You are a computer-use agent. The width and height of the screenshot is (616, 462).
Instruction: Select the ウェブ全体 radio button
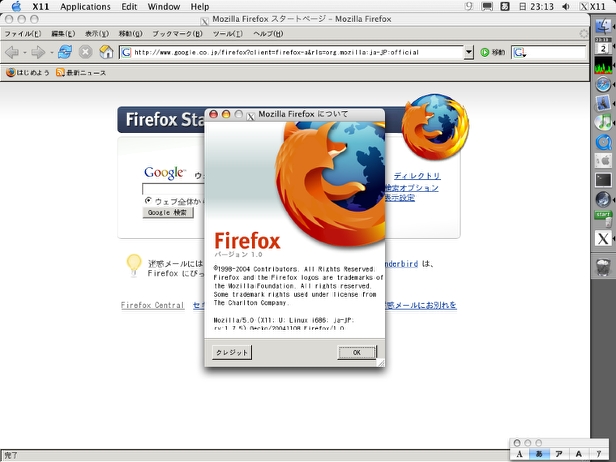[x=148, y=200]
